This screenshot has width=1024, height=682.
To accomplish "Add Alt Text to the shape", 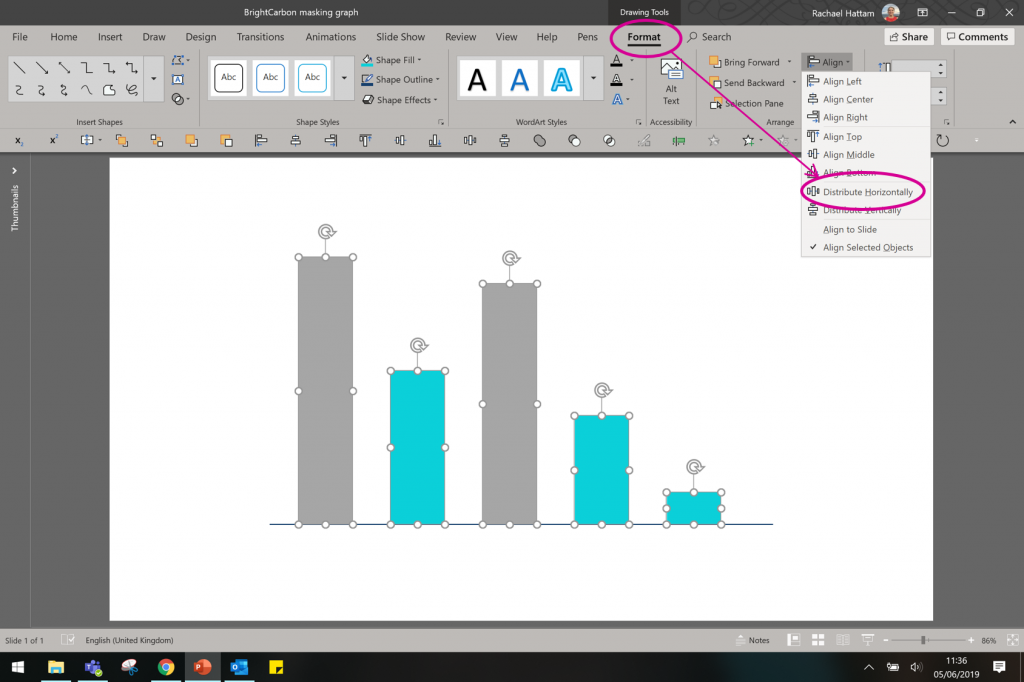I will coord(670,78).
